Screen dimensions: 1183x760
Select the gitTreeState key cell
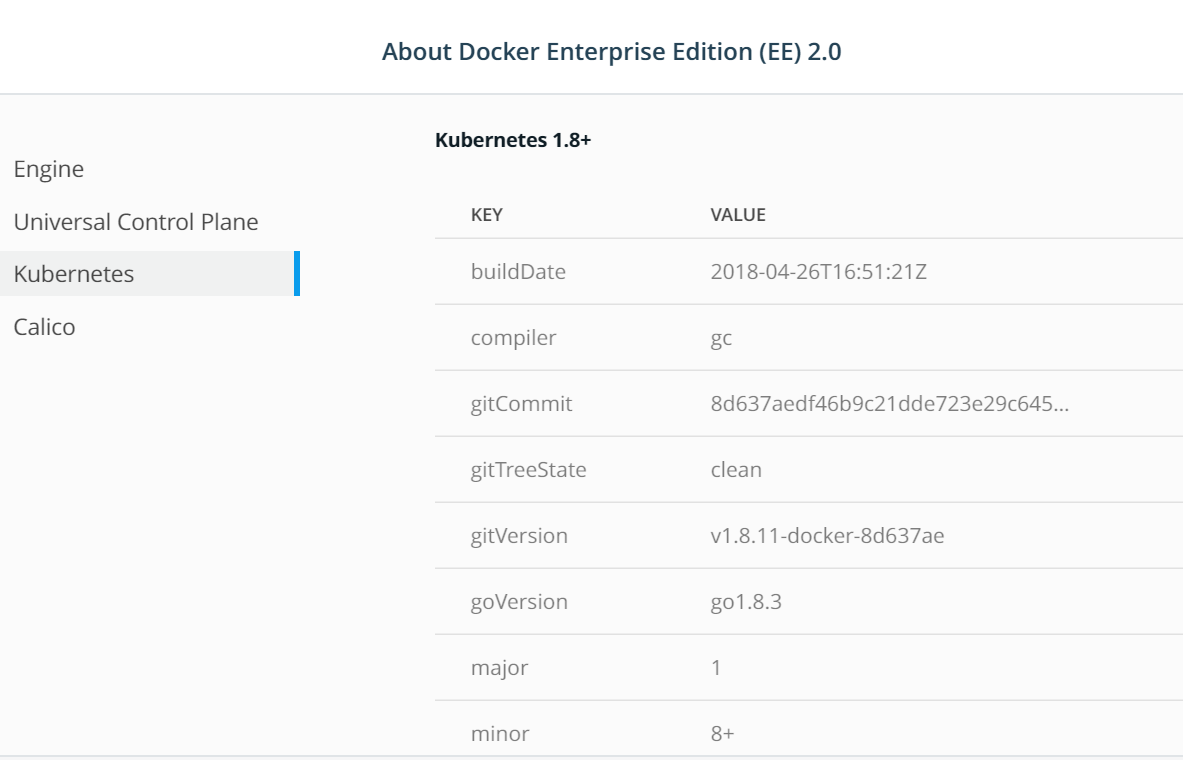coord(528,470)
